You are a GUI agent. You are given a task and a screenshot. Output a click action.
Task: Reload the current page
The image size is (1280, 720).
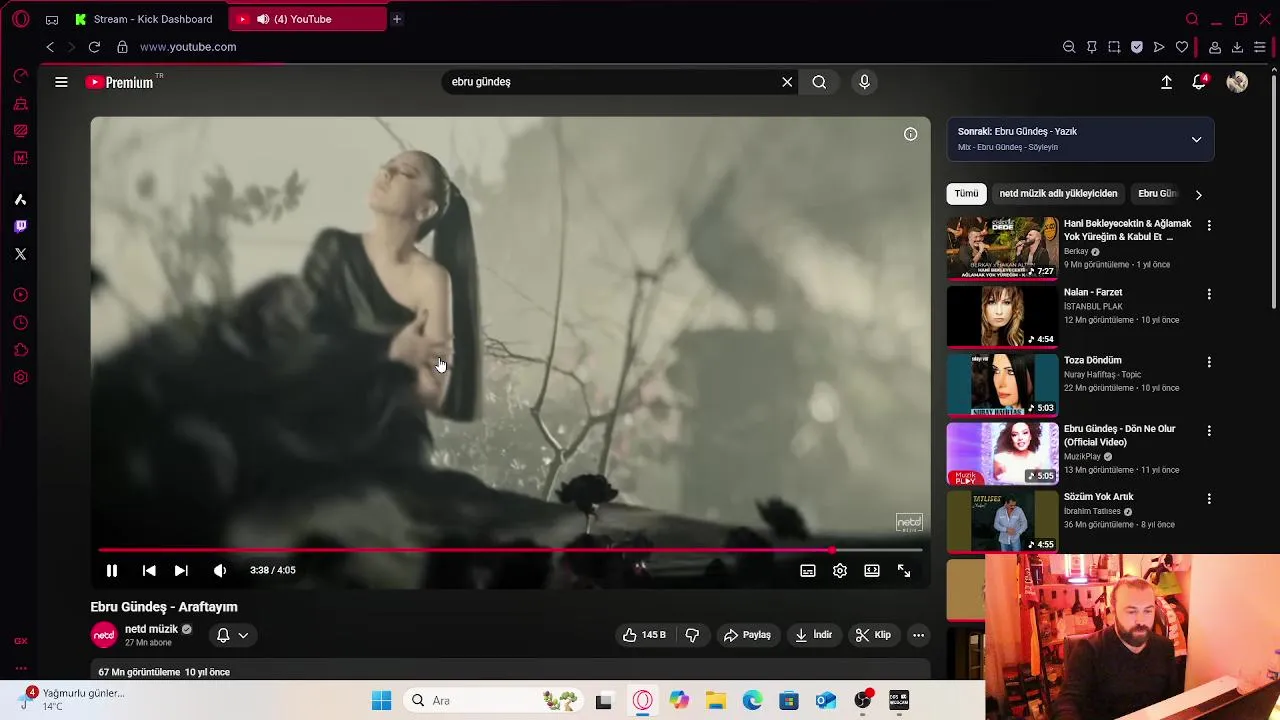pos(94,47)
